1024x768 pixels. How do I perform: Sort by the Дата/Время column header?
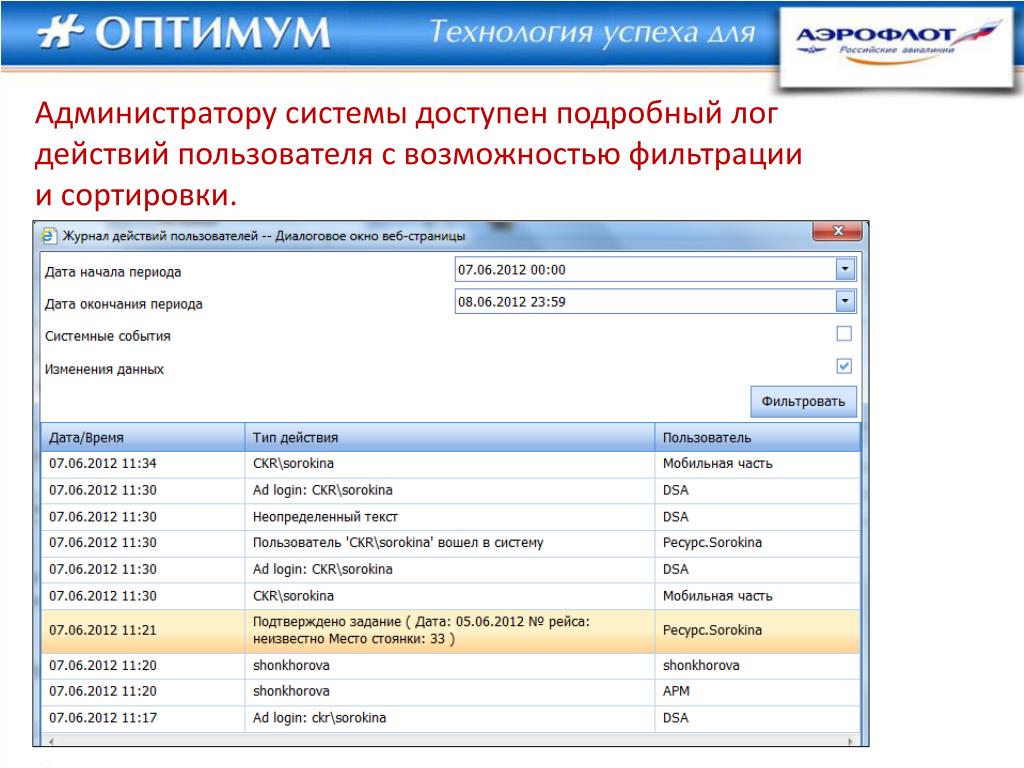142,437
